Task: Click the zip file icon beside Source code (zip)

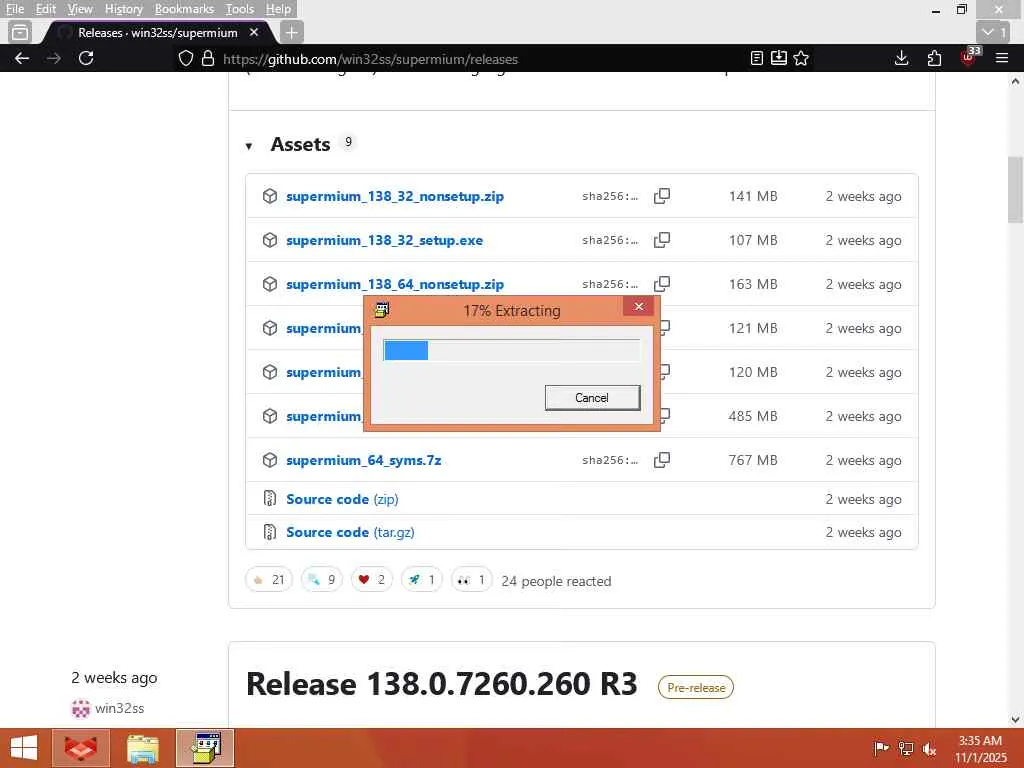Action: tap(270, 498)
